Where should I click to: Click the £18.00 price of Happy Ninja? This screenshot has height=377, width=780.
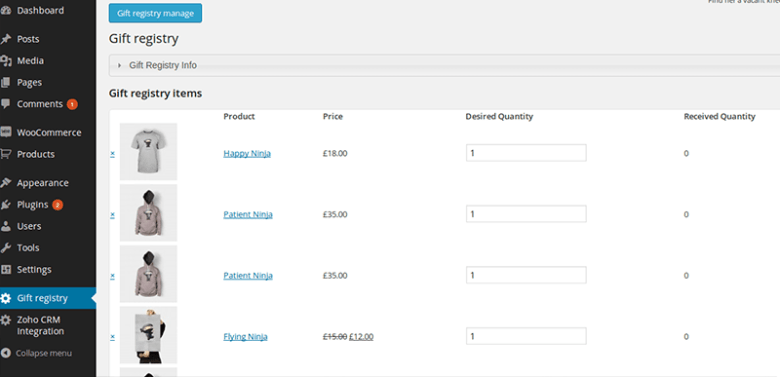335,154
